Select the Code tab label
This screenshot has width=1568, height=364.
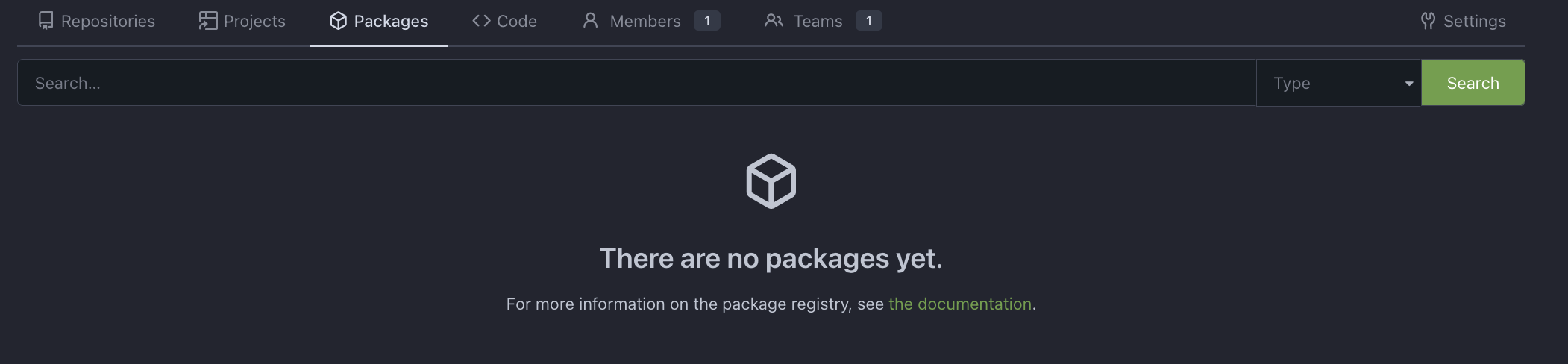517,21
